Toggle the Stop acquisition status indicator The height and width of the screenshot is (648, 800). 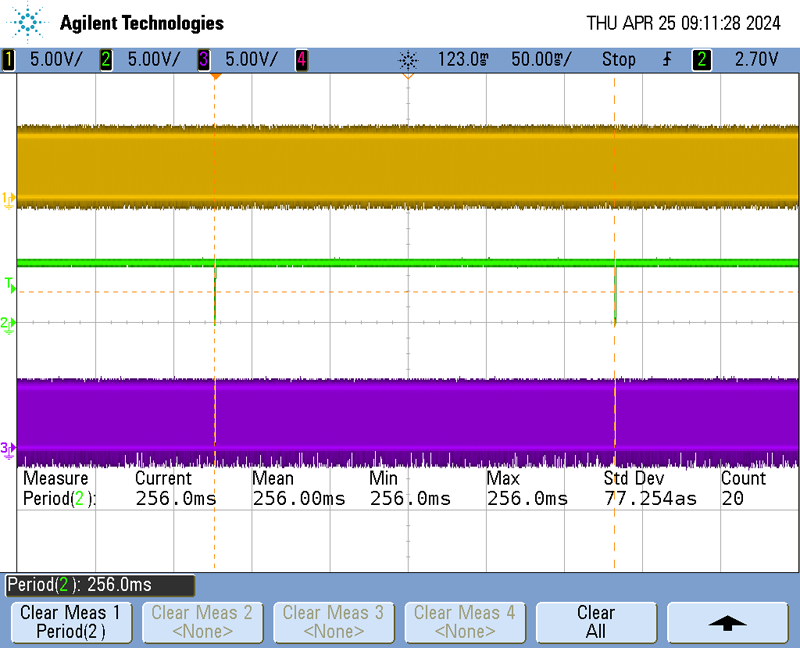(618, 60)
